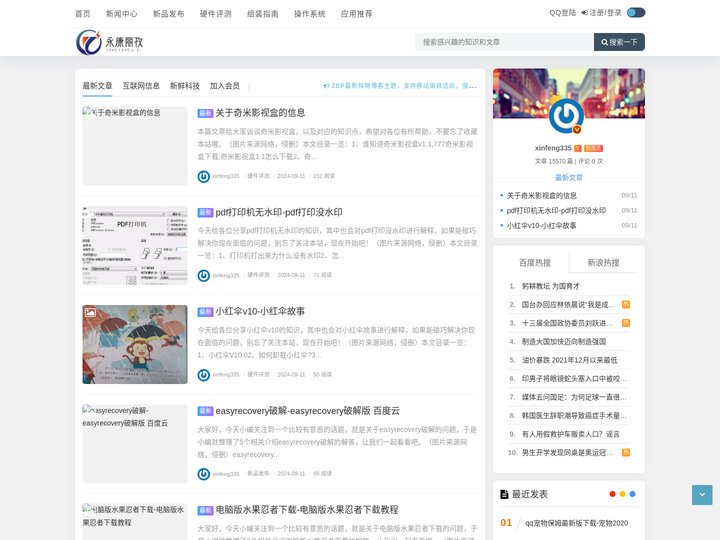Click the blue chevron floating button

click(x=702, y=495)
